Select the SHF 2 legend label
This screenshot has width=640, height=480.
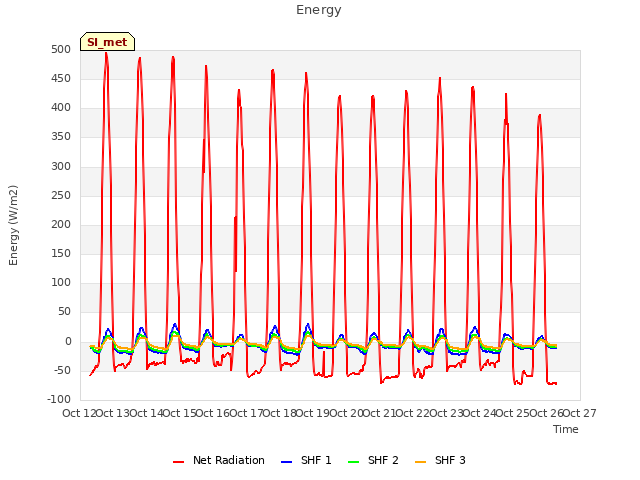pos(383,460)
